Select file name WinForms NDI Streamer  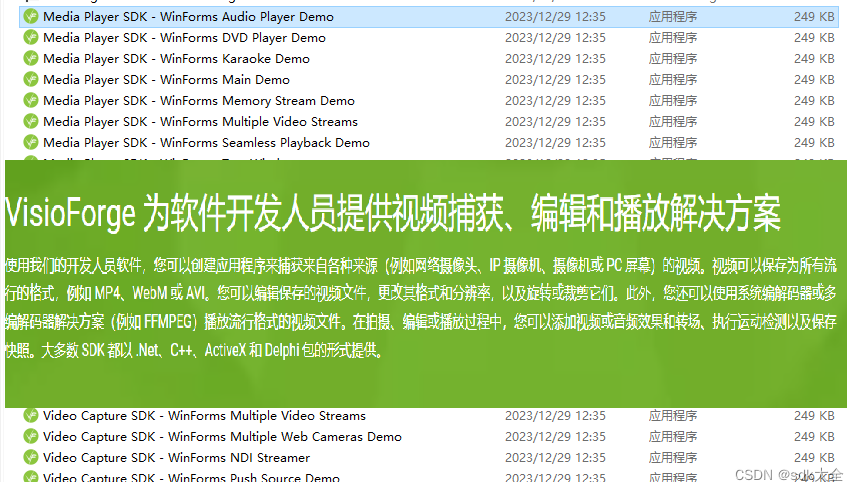[x=176, y=458]
